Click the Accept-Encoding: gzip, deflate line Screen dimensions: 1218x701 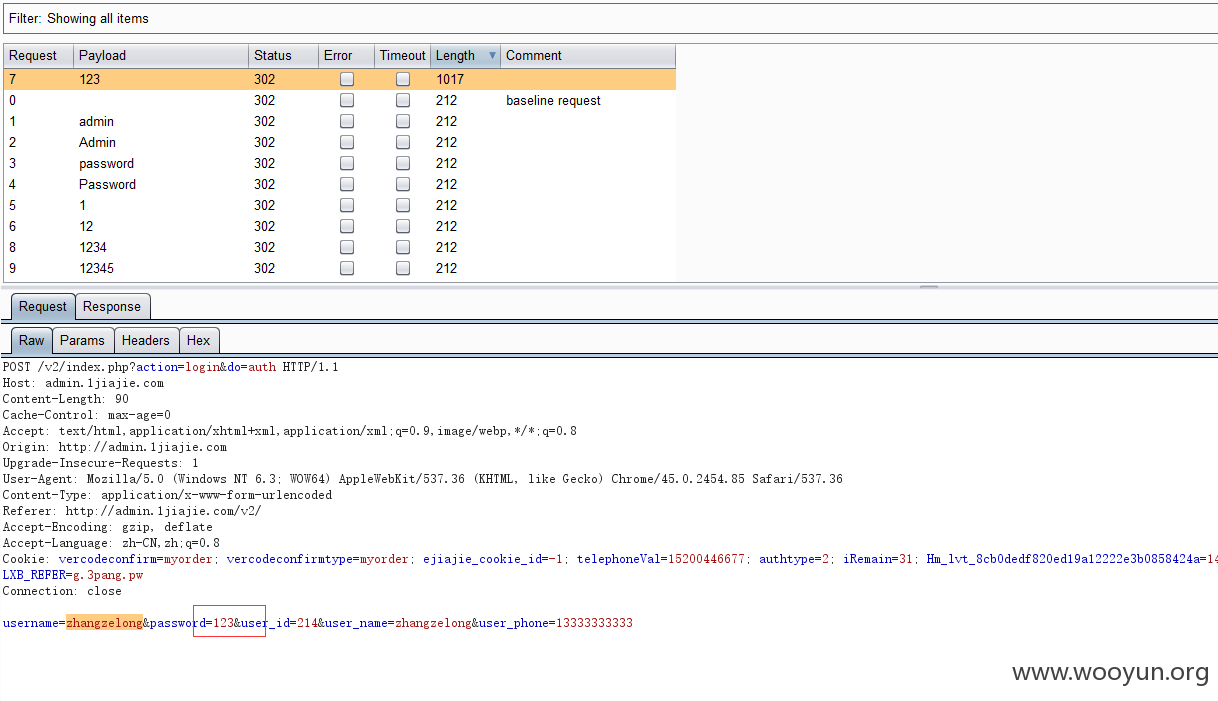pyautogui.click(x=107, y=527)
